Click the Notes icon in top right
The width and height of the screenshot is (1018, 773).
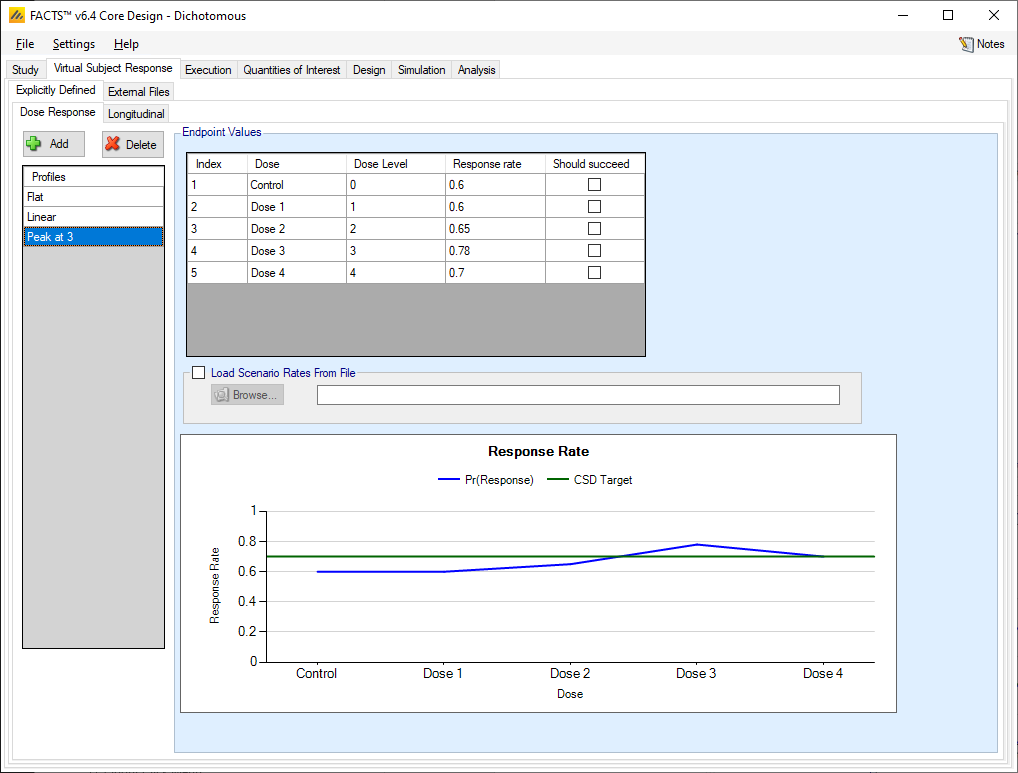(966, 44)
